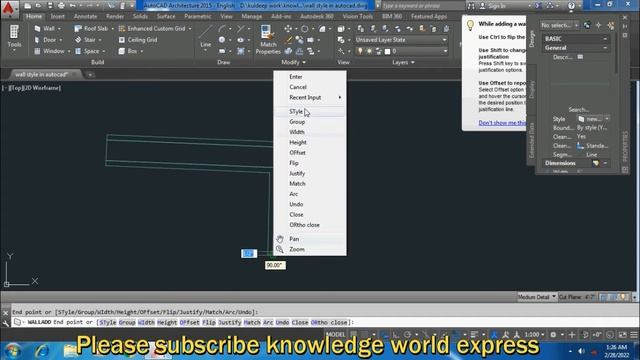Open Windows Start menu
640x360 pixels.
(x=13, y=351)
